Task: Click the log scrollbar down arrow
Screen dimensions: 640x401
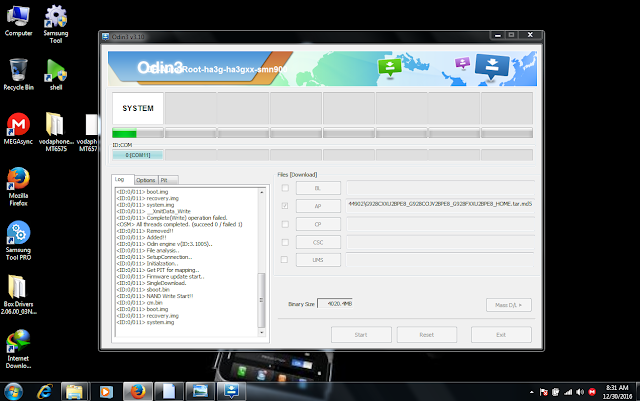Action: click(x=262, y=332)
